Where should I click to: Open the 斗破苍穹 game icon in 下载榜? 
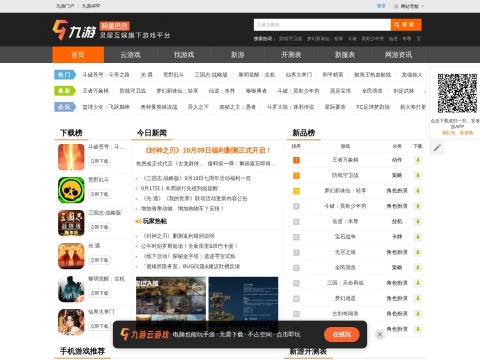pos(71,157)
